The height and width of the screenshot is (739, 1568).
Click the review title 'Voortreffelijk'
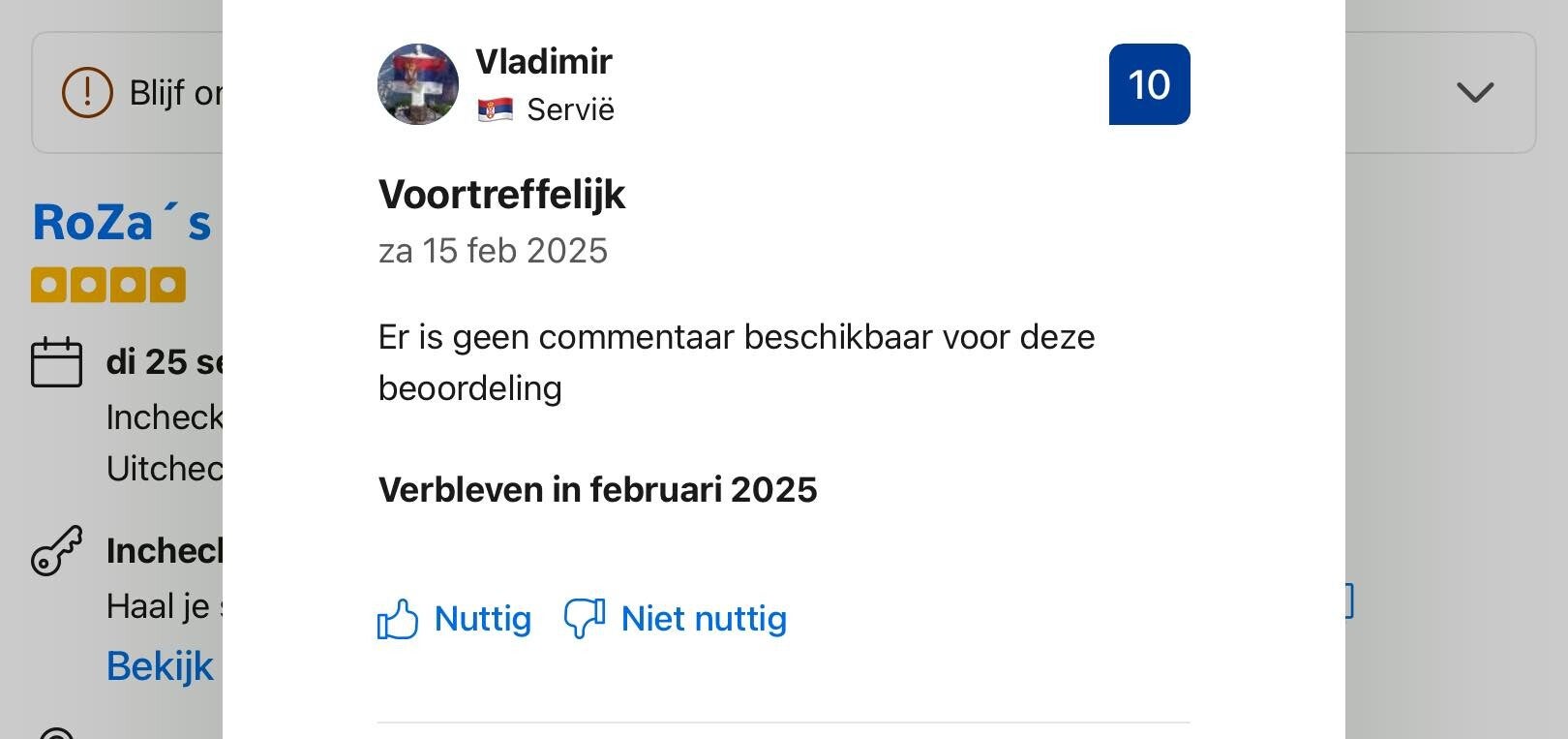(501, 195)
